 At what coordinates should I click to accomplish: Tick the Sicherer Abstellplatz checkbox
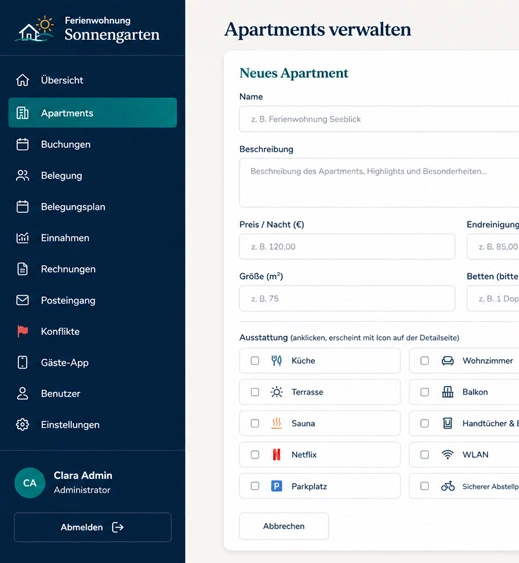[425, 486]
